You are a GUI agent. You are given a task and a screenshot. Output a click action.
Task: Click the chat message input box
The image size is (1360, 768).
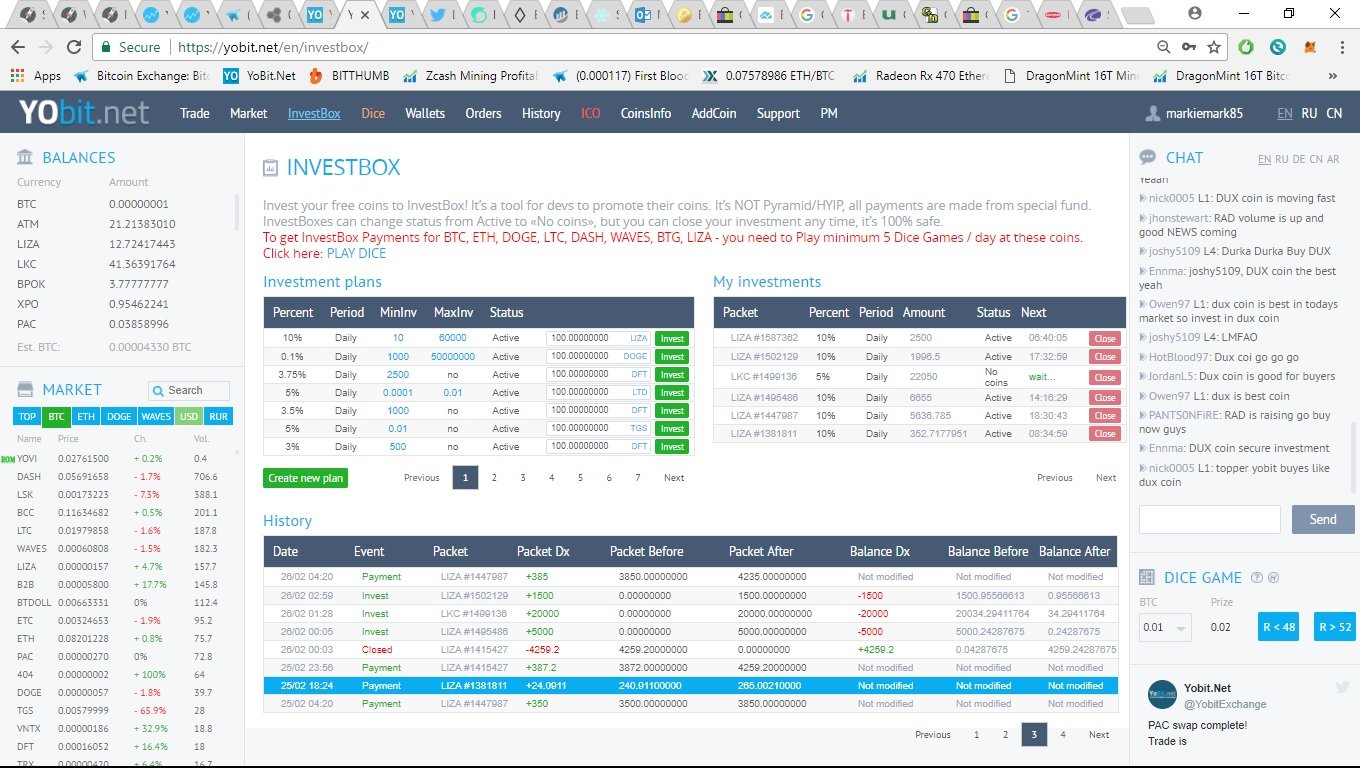1209,519
